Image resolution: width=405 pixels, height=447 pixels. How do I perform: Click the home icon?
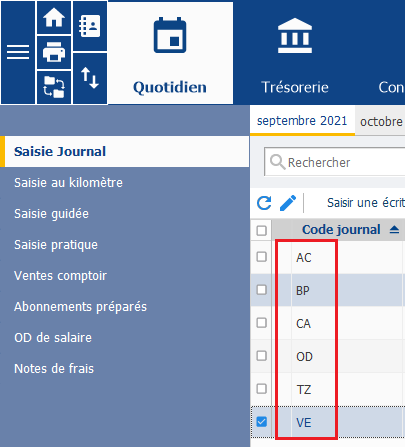(x=54, y=18)
